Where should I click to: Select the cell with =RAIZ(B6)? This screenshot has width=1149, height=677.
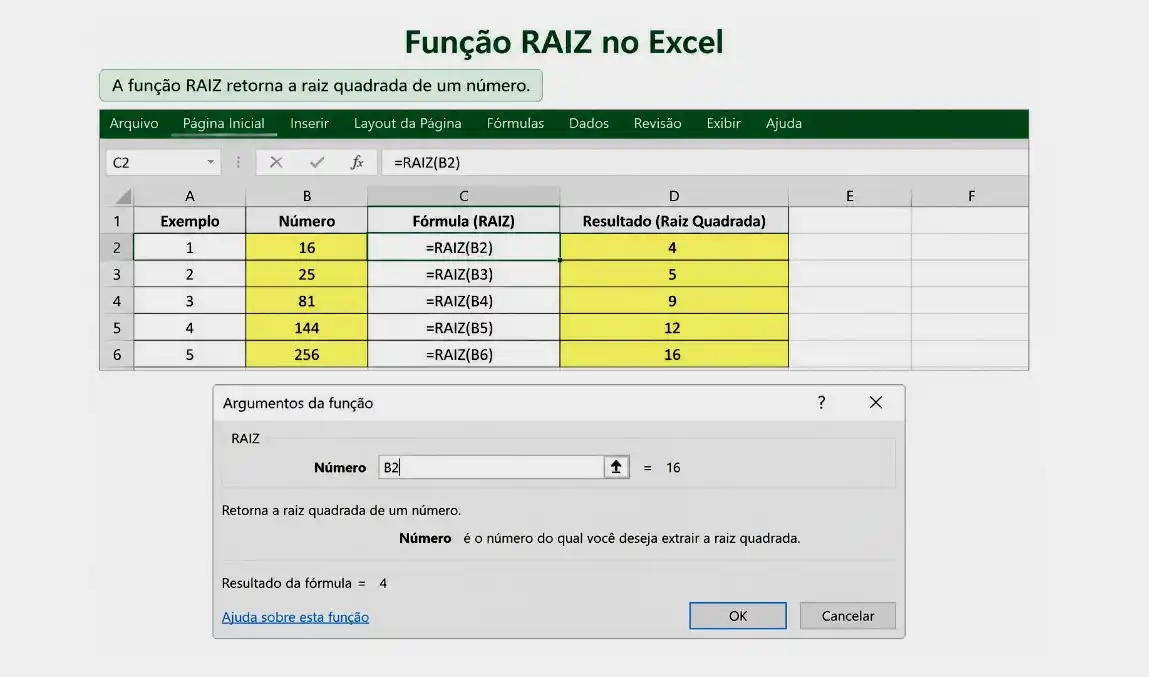pyautogui.click(x=463, y=355)
